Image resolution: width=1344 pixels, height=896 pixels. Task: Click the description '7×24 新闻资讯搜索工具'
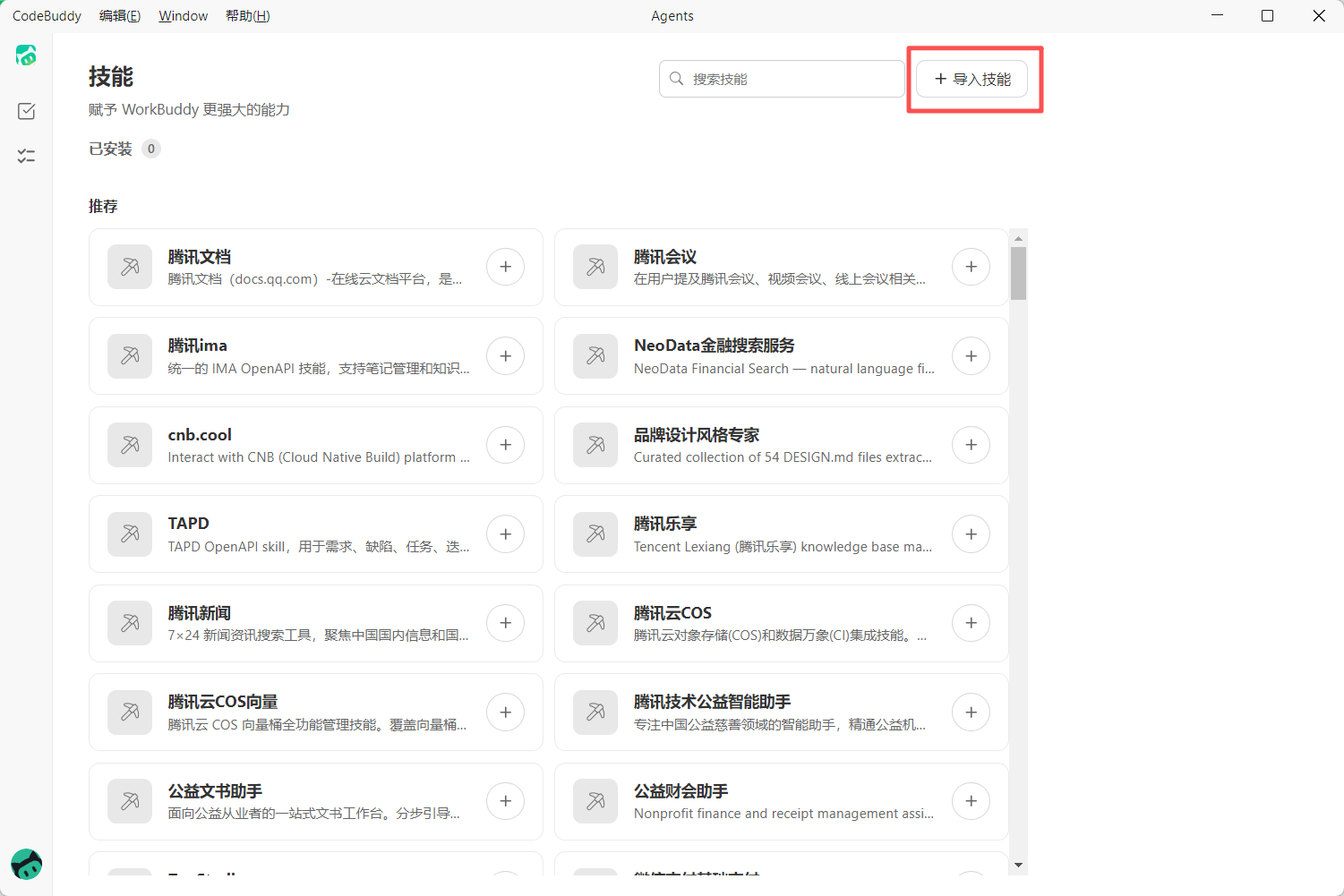pyautogui.click(x=318, y=636)
